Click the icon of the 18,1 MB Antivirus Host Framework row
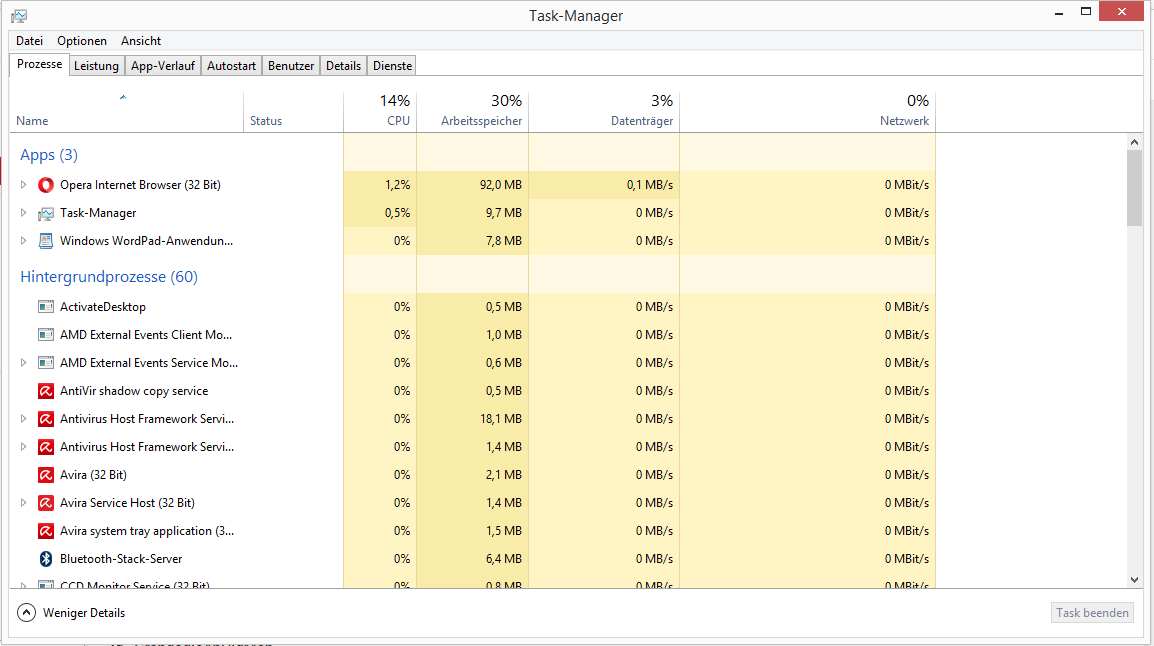This screenshot has width=1154, height=646. [46, 419]
